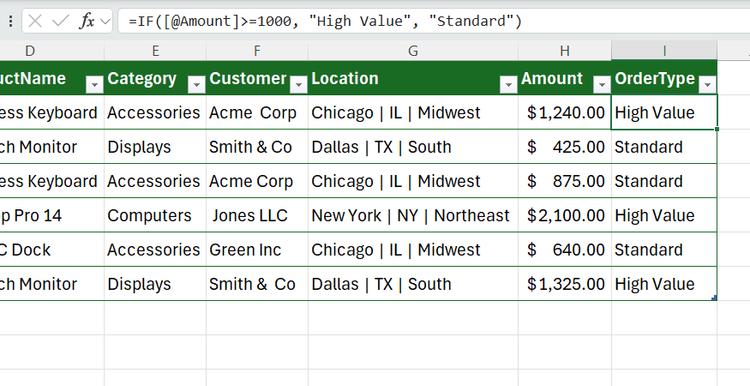Image resolution: width=750 pixels, height=386 pixels.
Task: Open the Customer column filter dropdown
Action: click(x=298, y=85)
